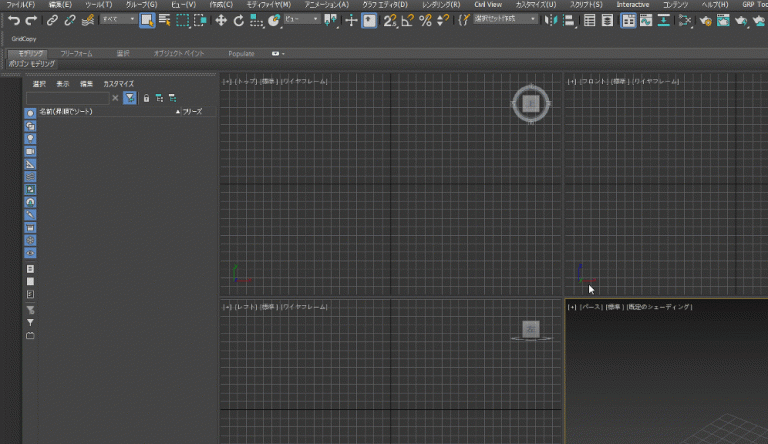Select the Move transform tool

click(x=221, y=20)
